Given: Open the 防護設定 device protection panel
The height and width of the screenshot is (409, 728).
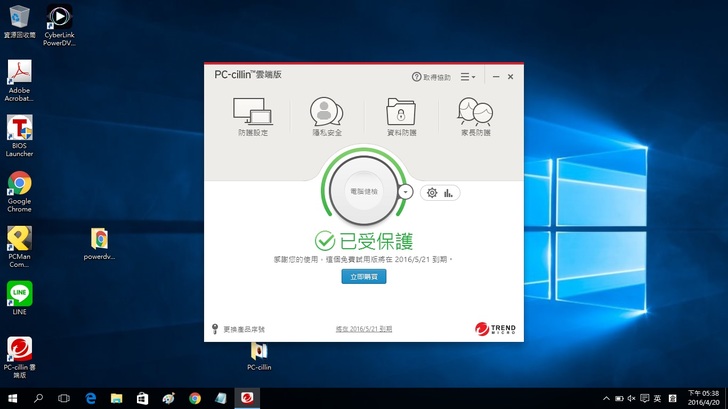Looking at the screenshot, I should 253,115.
